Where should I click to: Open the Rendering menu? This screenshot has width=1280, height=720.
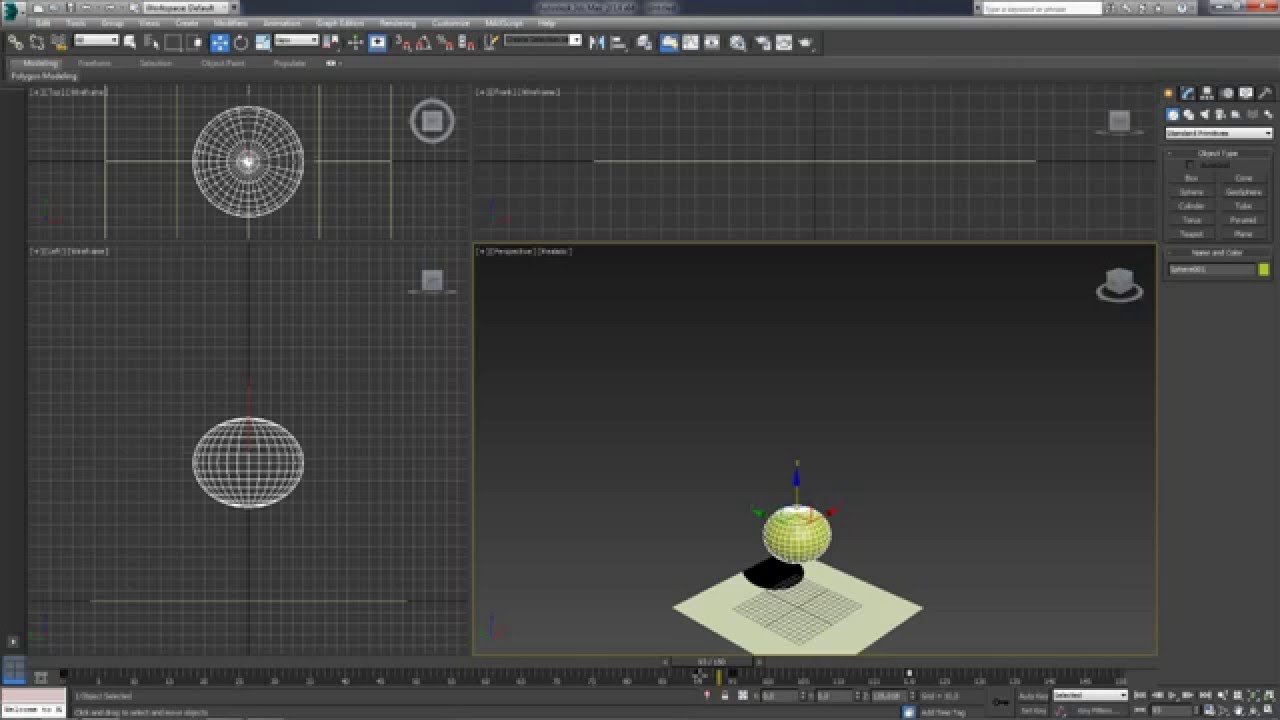coord(398,22)
